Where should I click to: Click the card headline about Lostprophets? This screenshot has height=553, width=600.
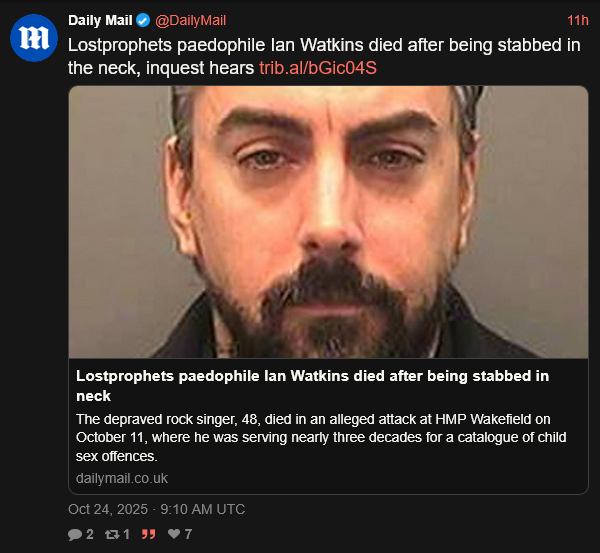313,386
